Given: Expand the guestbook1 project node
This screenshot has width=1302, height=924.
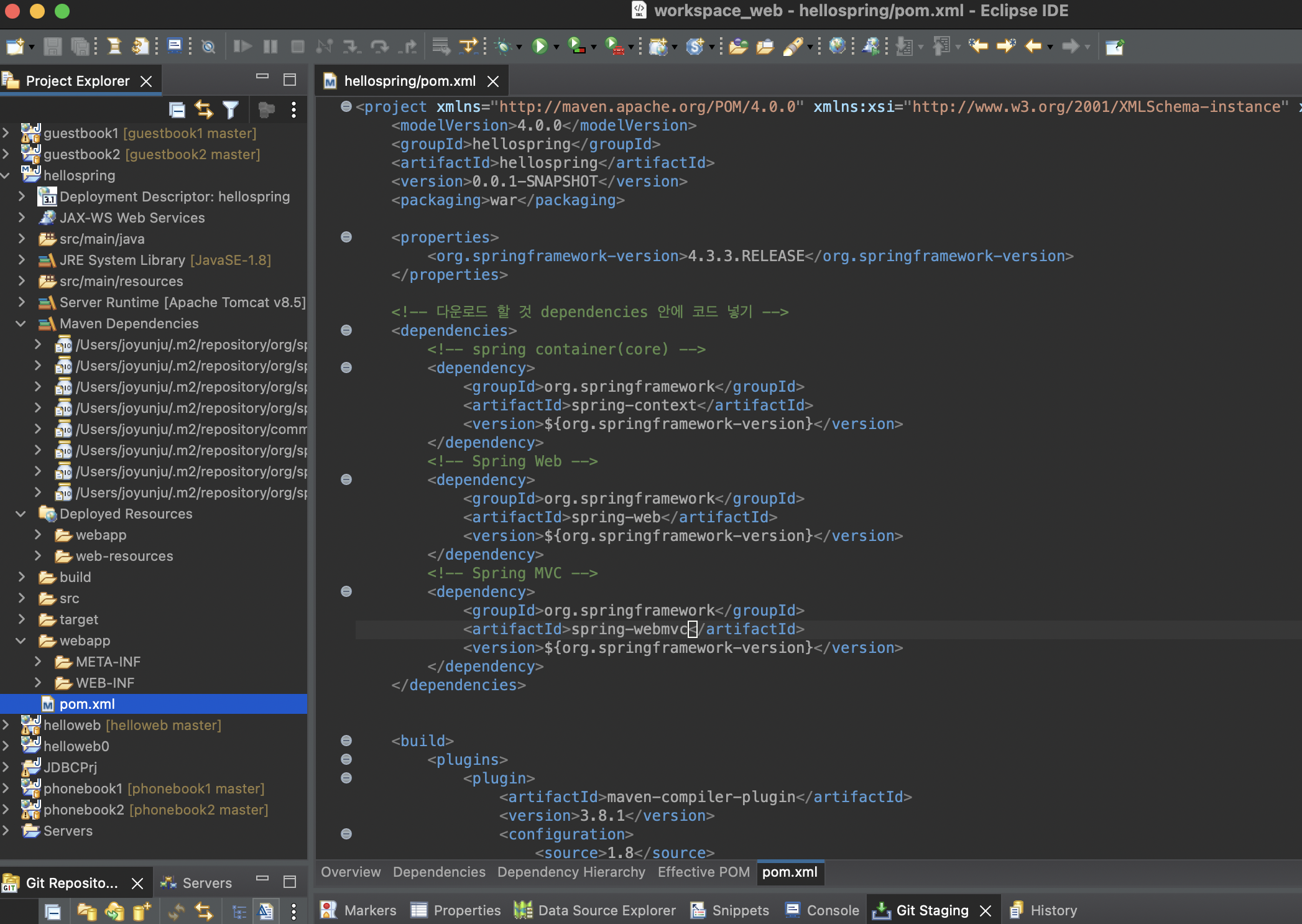Looking at the screenshot, I should click(x=6, y=133).
